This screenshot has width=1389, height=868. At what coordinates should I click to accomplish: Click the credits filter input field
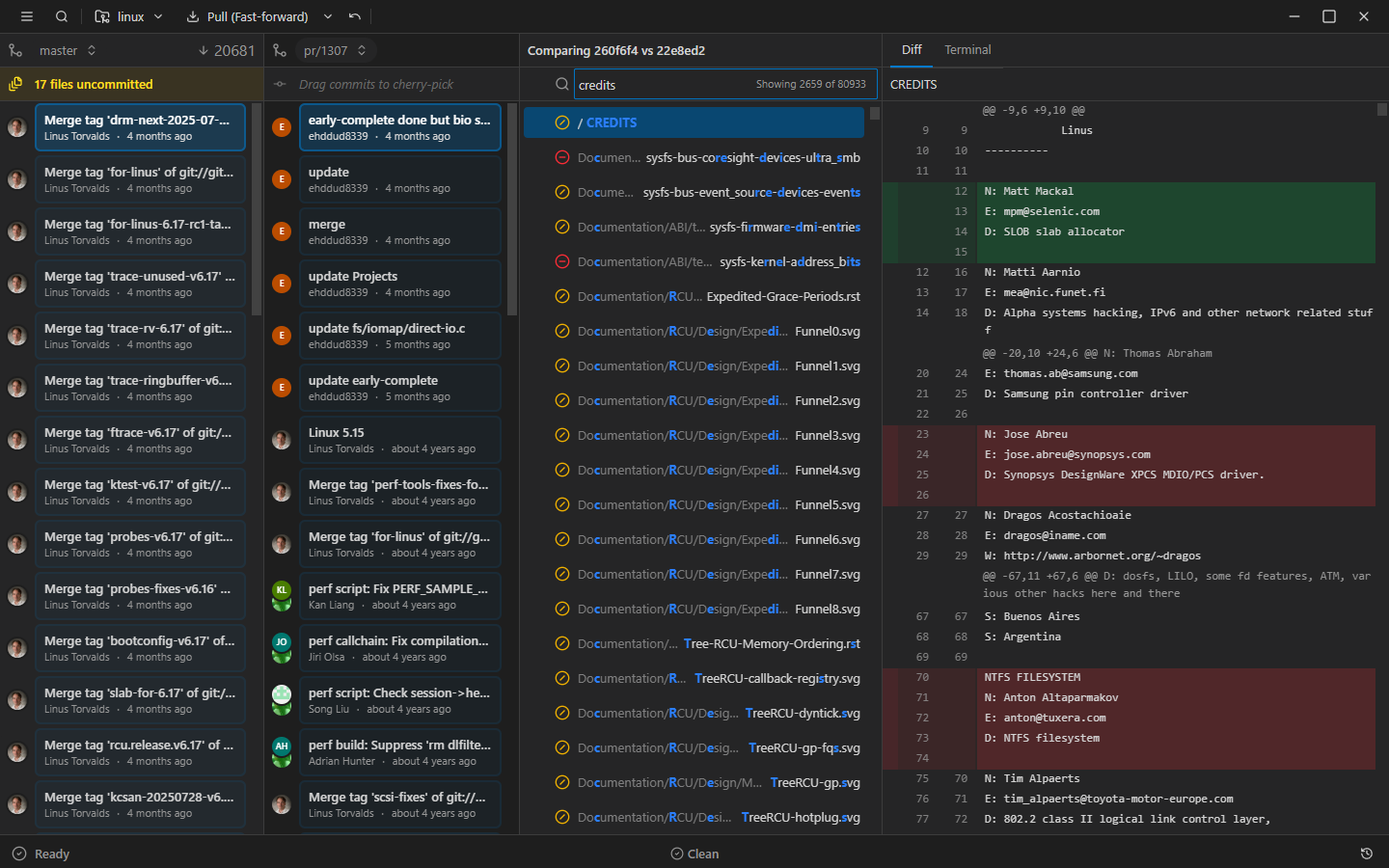click(664, 85)
